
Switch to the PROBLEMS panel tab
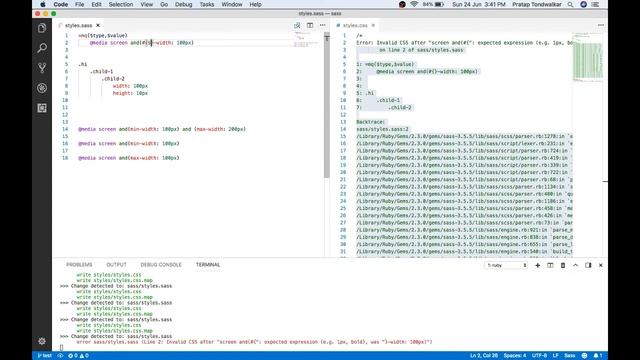[79, 265]
